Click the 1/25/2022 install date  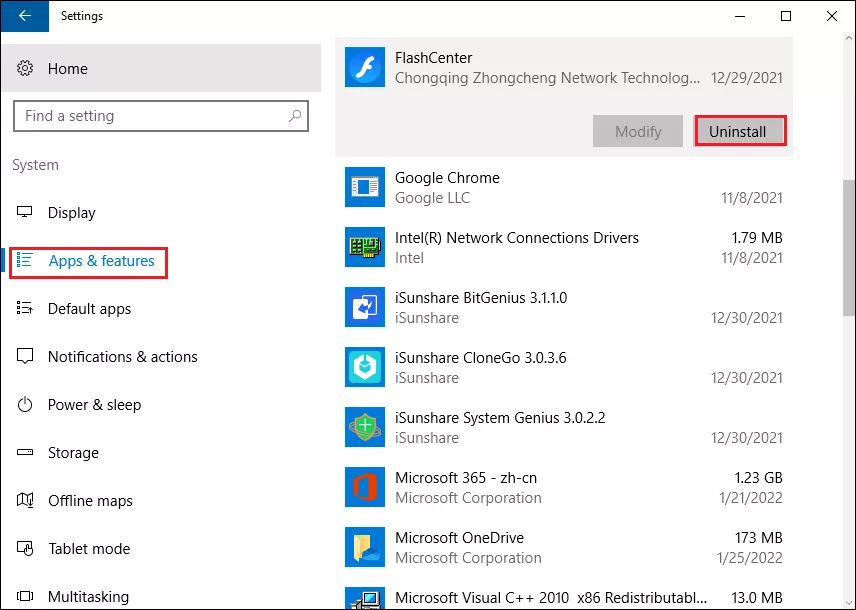(x=750, y=558)
